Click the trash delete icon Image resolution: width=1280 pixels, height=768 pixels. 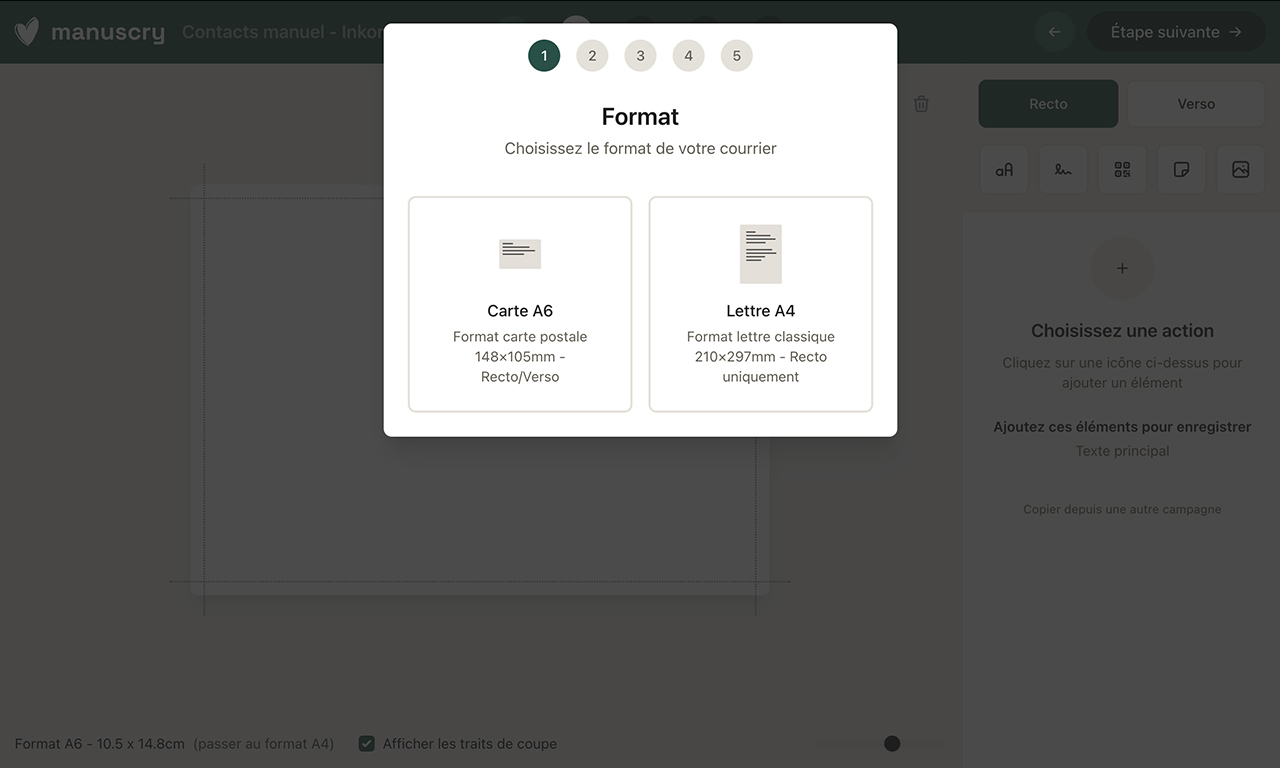(x=921, y=104)
